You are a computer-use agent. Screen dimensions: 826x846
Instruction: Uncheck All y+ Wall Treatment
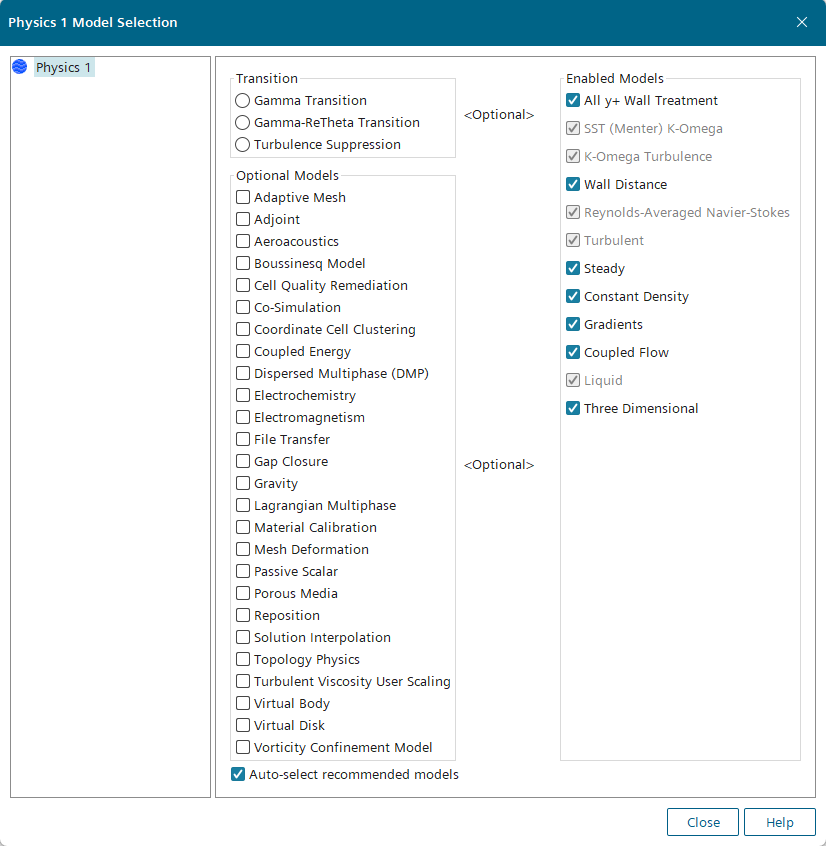click(573, 101)
